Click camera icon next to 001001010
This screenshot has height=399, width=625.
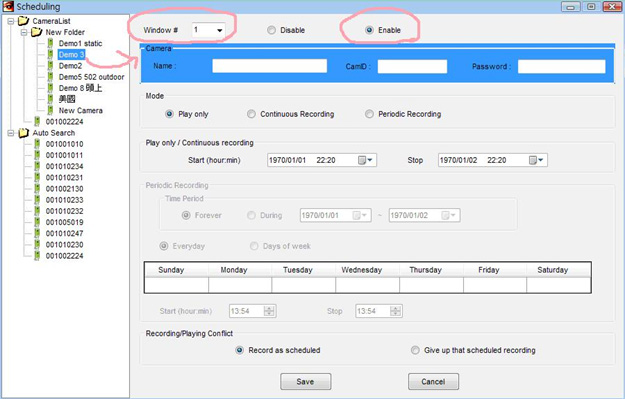(37, 144)
